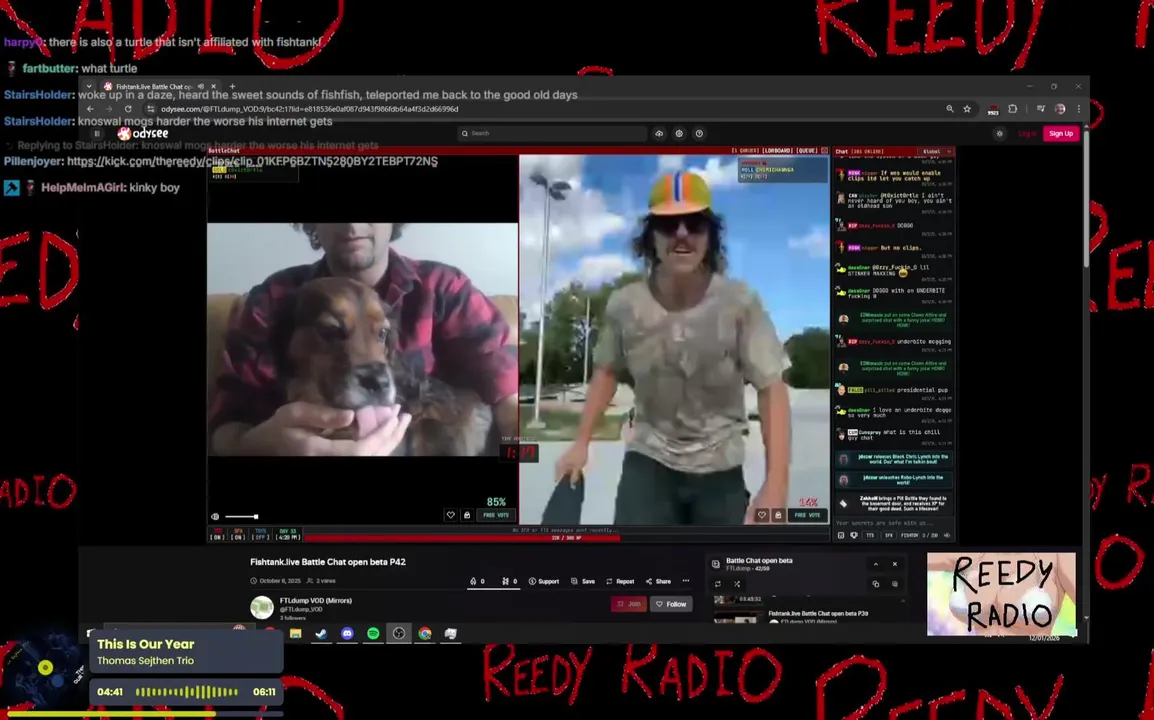Click the bag icon on left battle video

pos(467,515)
